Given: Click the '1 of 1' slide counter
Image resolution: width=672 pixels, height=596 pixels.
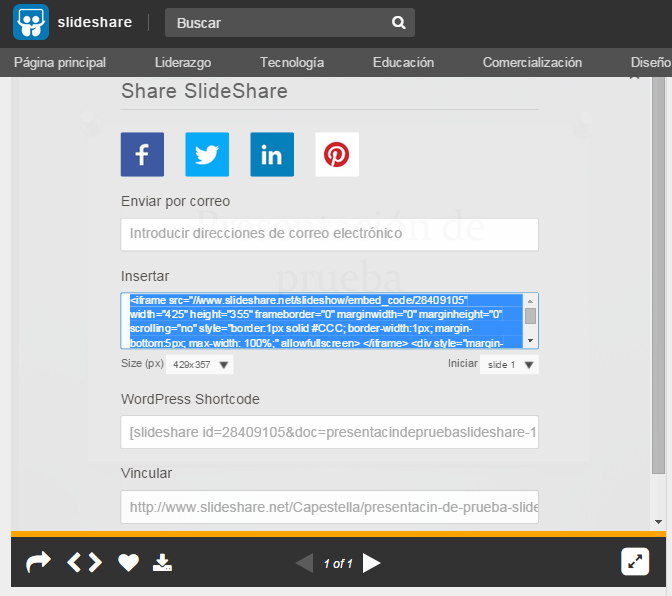Looking at the screenshot, I should pos(338,563).
